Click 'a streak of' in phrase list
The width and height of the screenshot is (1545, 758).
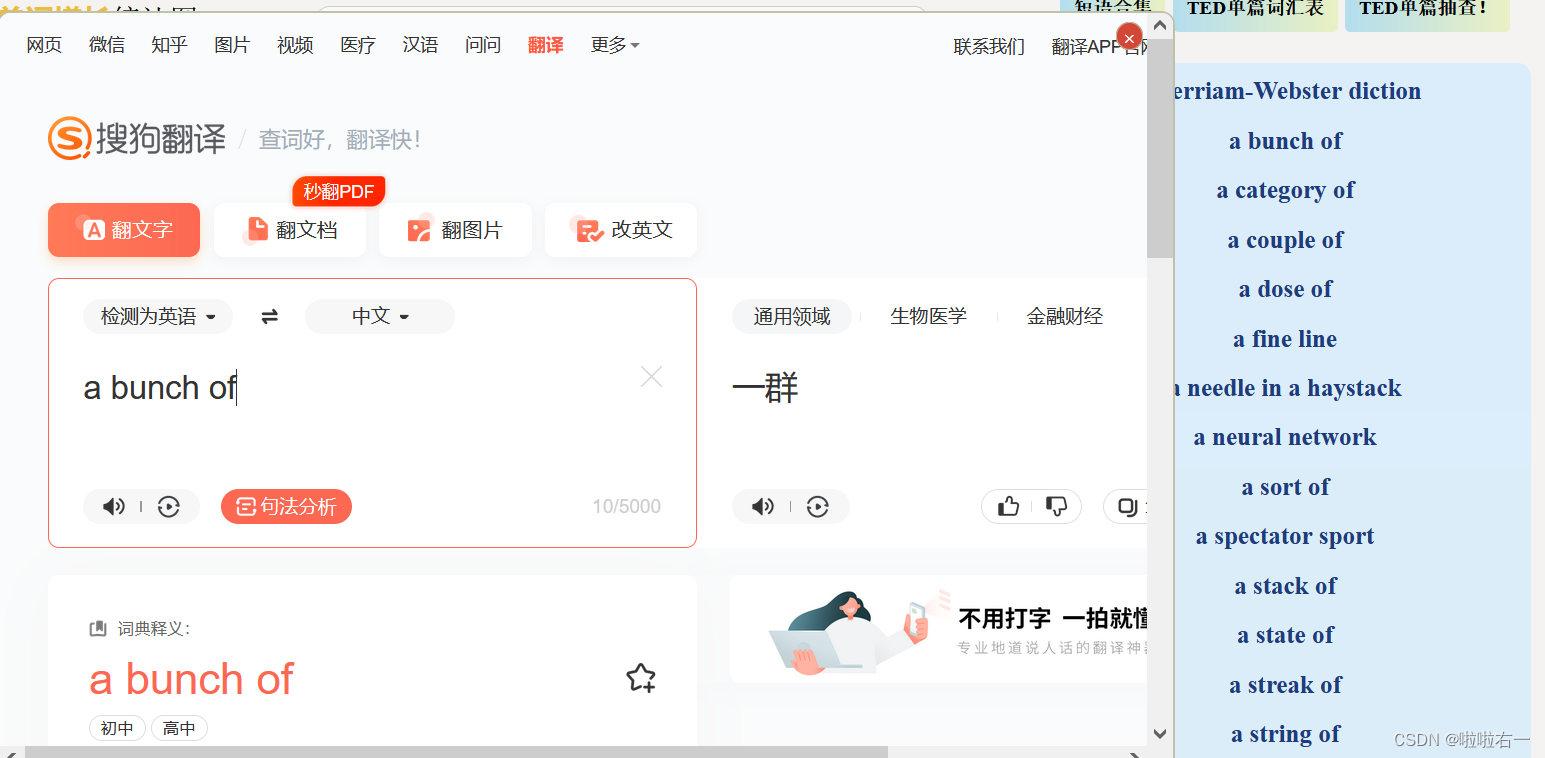(1285, 685)
